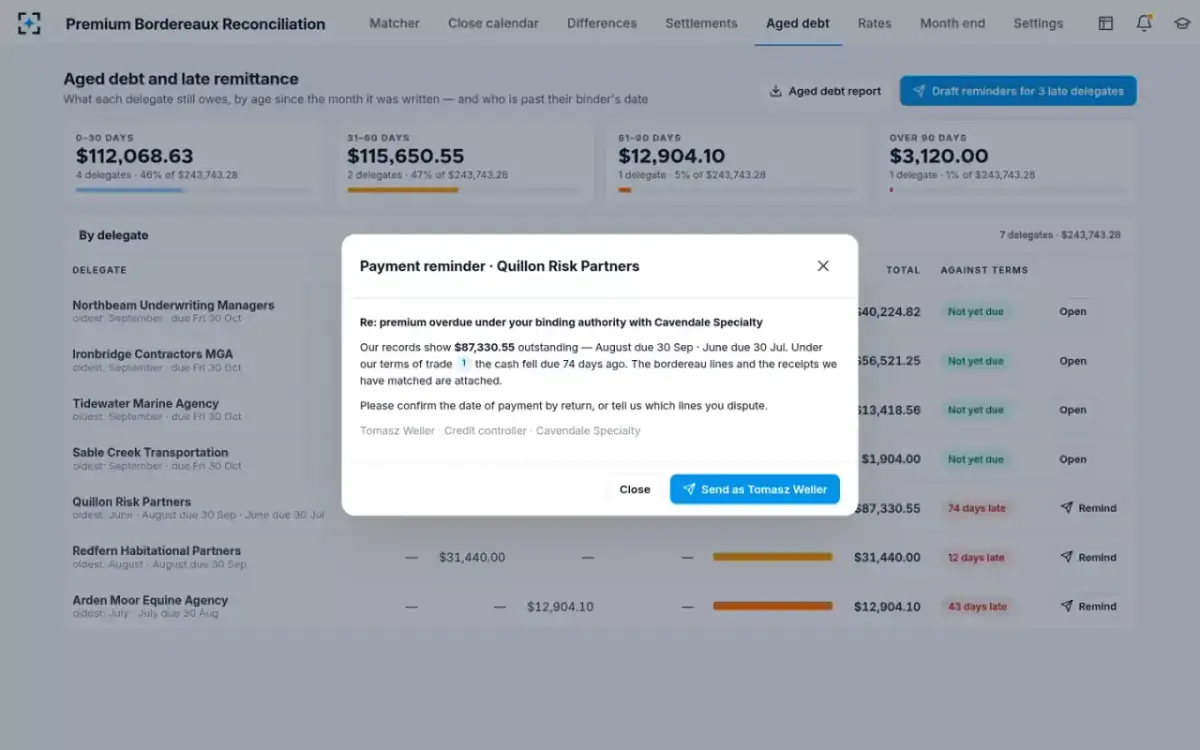Viewport: 1200px width, 750px height.
Task: Click the download icon on Aged debt report
Action: pos(775,91)
